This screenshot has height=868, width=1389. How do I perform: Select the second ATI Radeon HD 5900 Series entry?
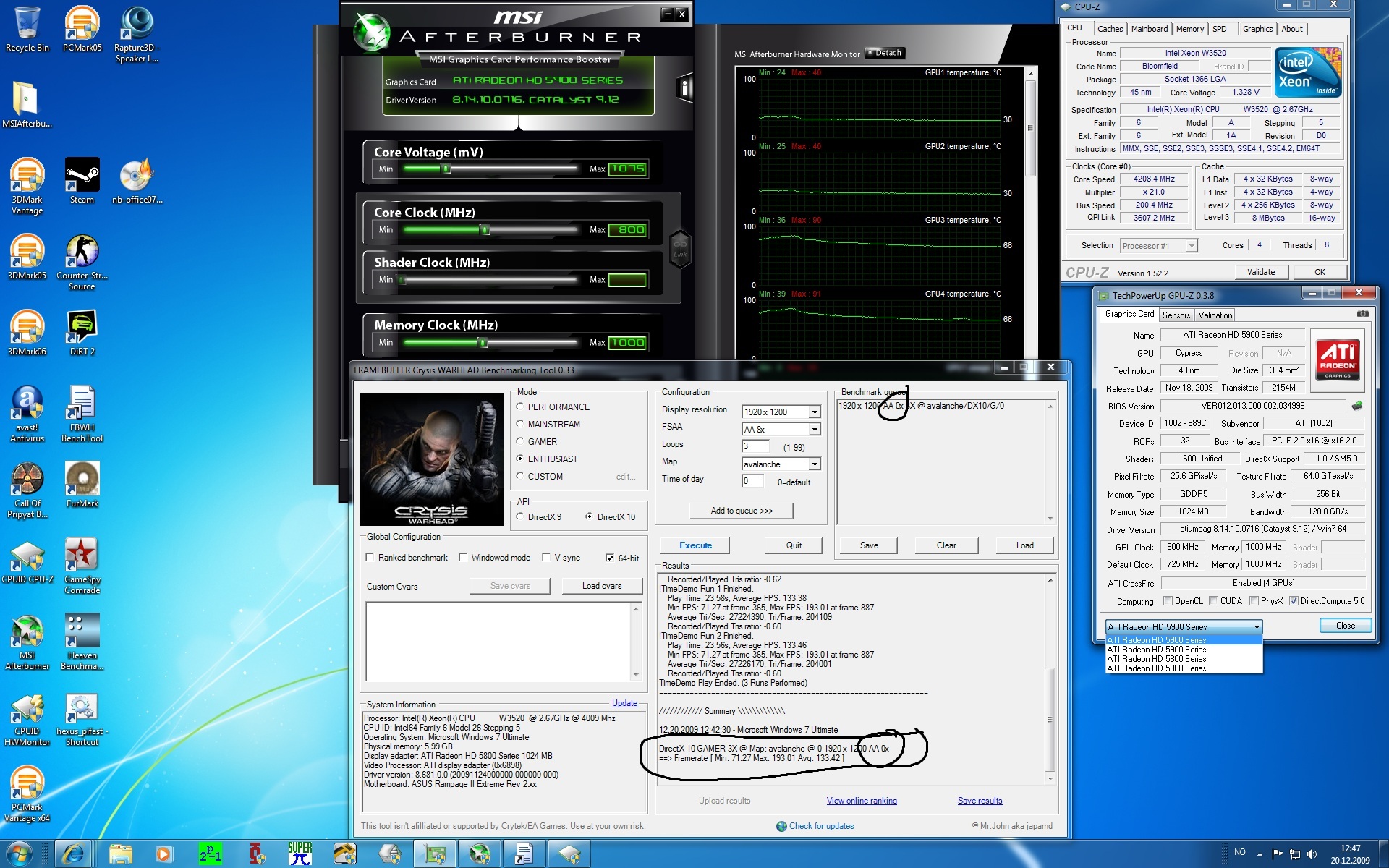coord(1184,650)
